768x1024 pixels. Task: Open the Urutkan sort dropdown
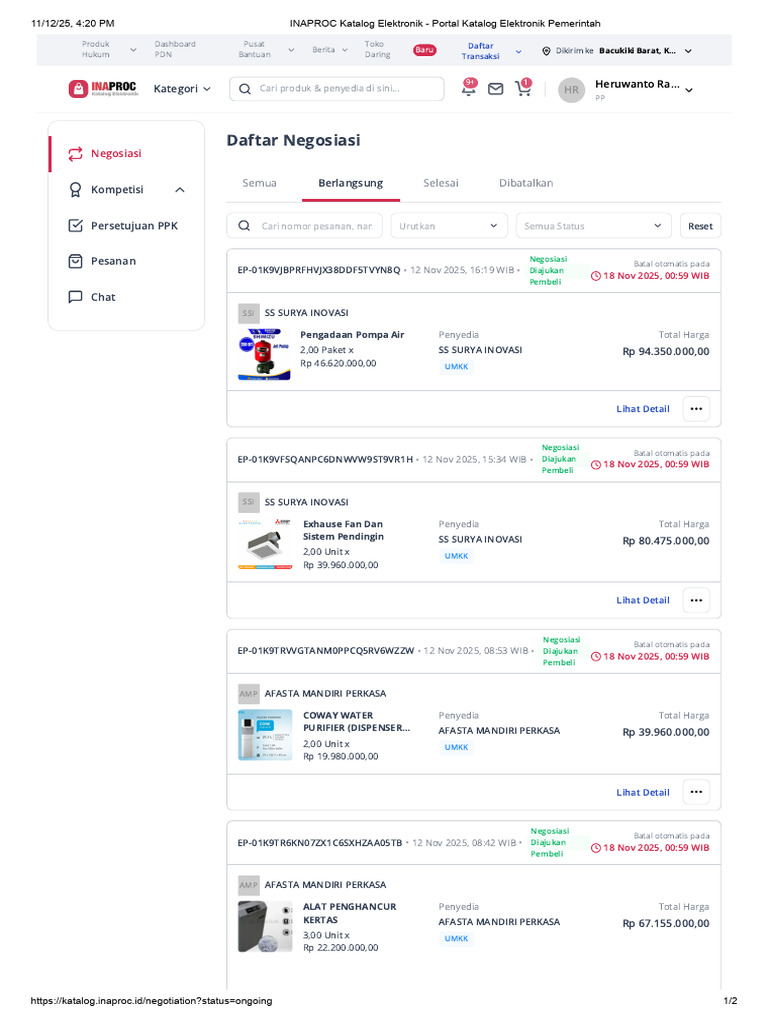coord(449,226)
